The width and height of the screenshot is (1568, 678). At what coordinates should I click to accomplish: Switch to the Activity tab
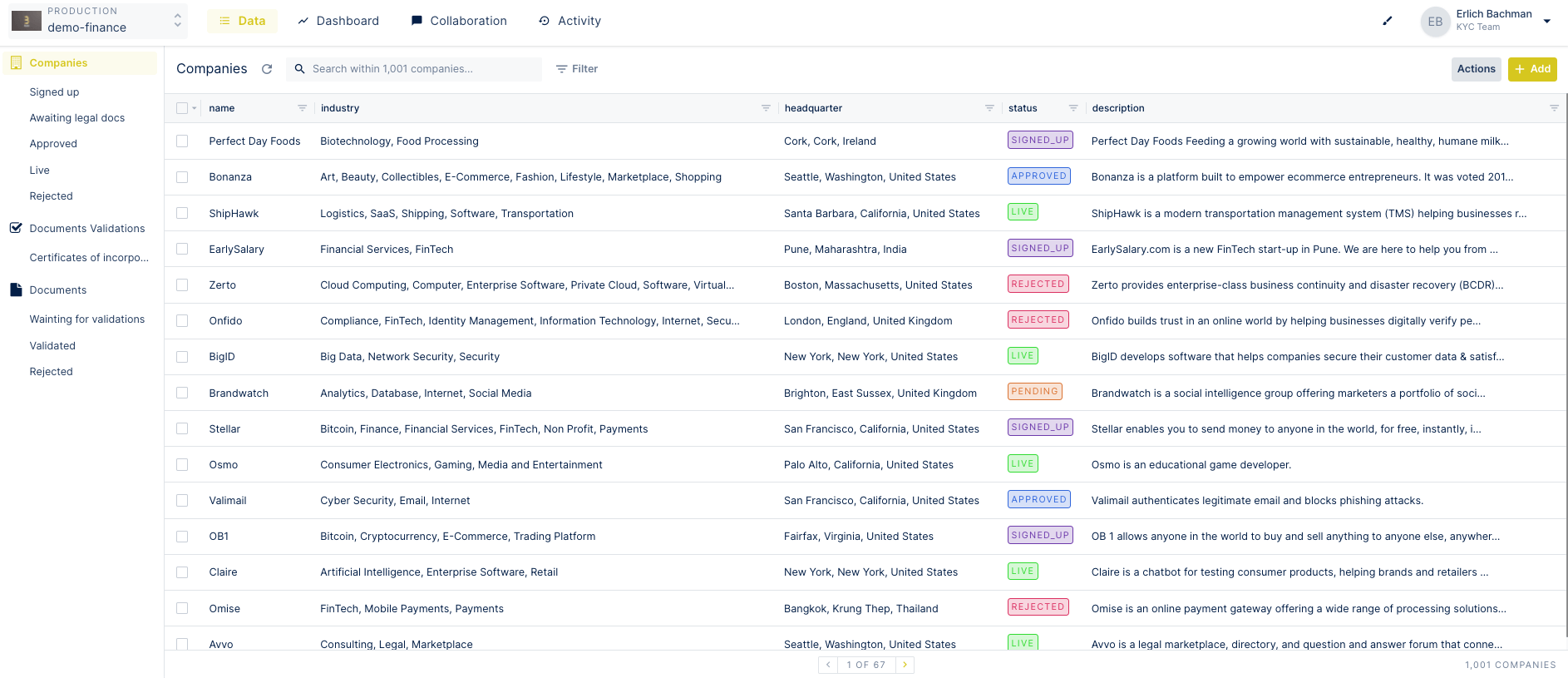[x=570, y=21]
